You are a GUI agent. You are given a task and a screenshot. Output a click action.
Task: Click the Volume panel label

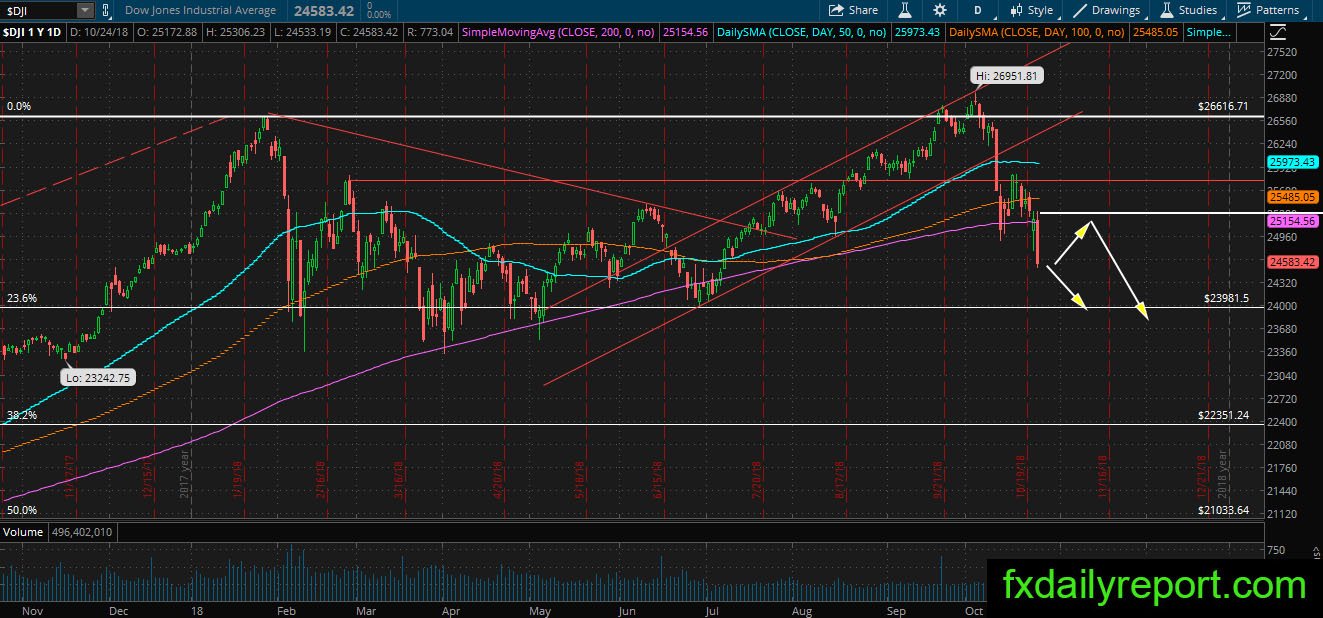coord(22,532)
